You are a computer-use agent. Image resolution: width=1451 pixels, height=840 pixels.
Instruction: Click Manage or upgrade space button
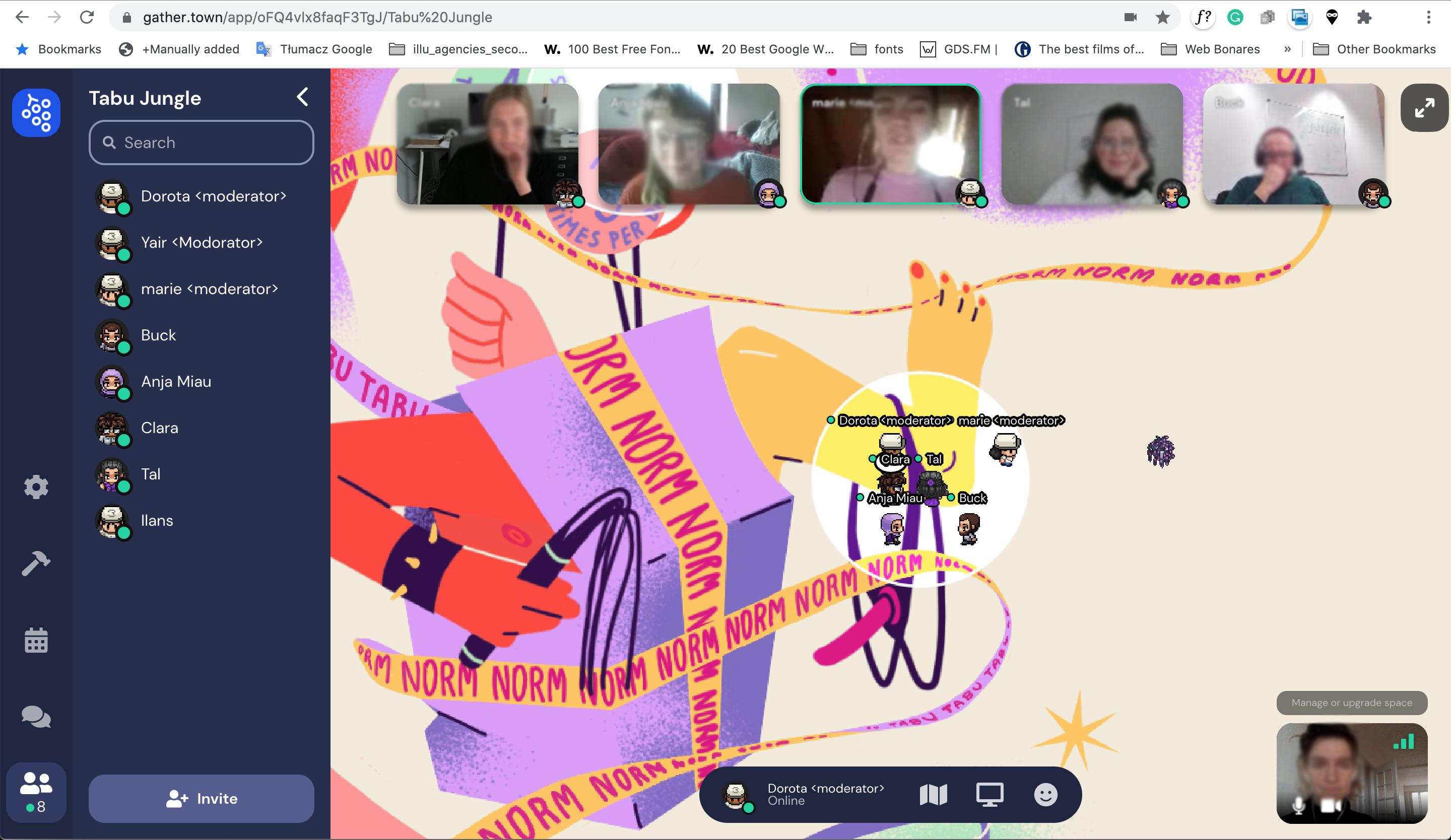pyautogui.click(x=1351, y=703)
